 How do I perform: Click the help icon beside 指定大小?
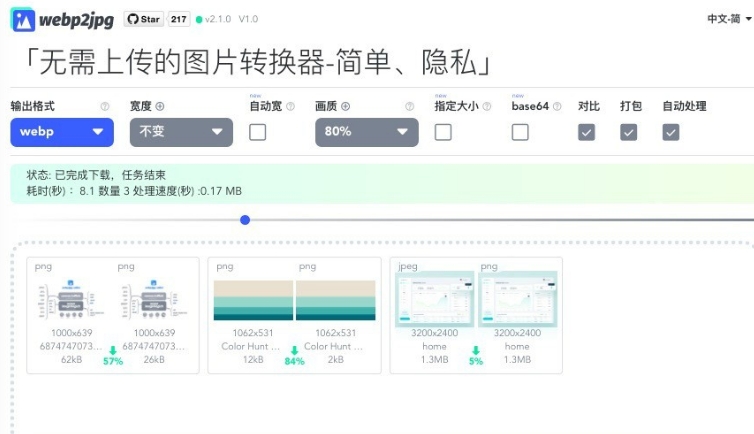[x=487, y=106]
